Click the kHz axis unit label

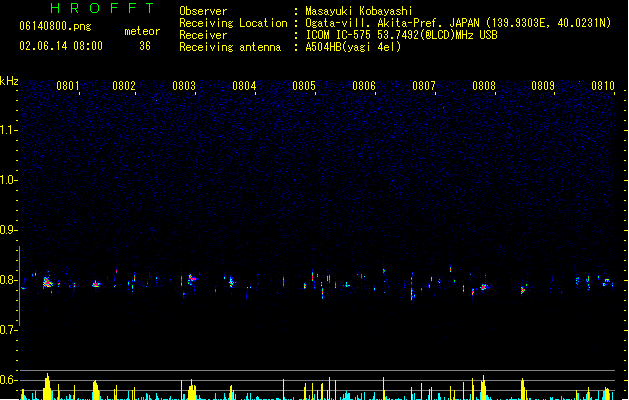[9, 81]
